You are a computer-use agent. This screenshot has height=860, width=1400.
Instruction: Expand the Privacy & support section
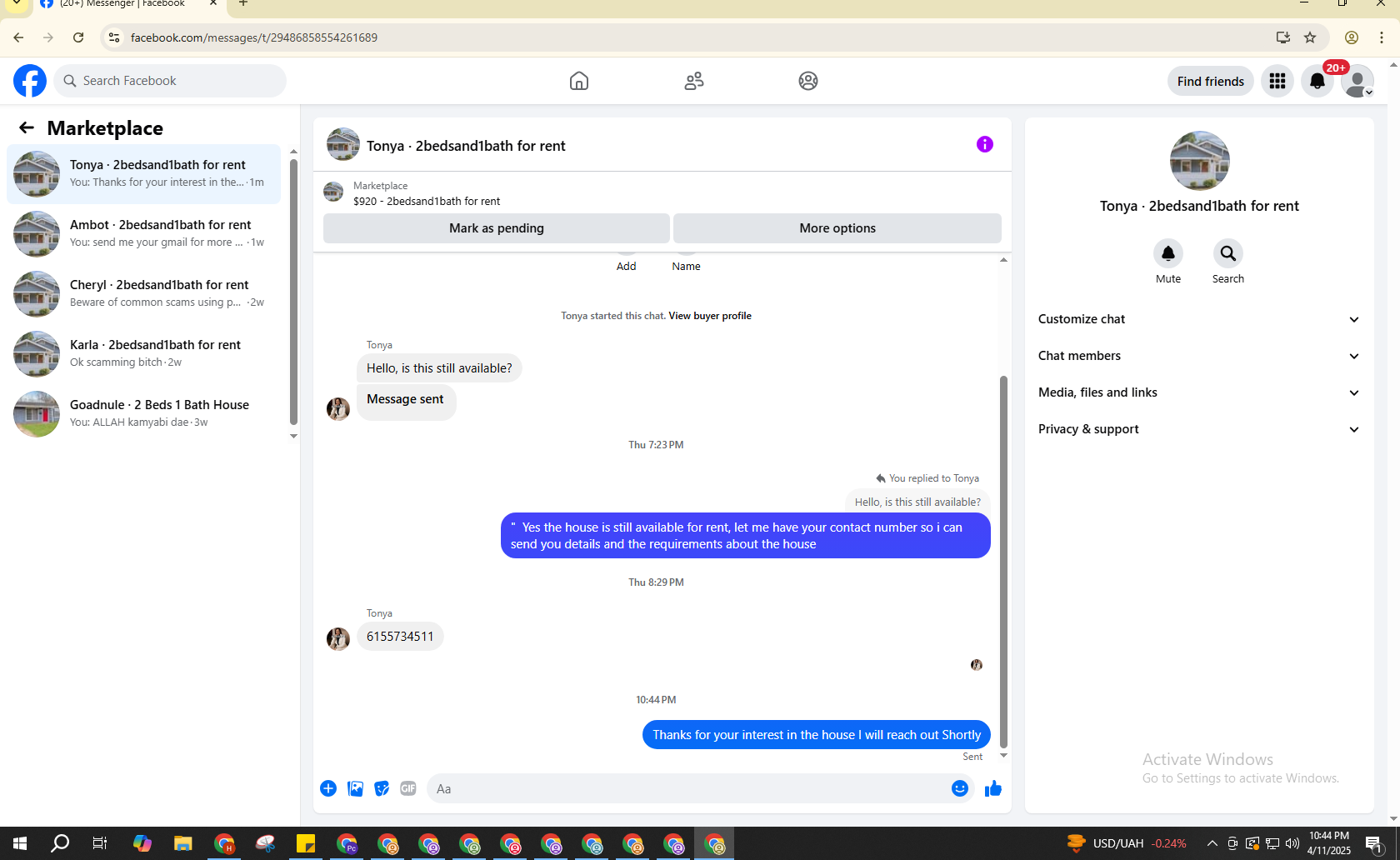pos(1199,429)
